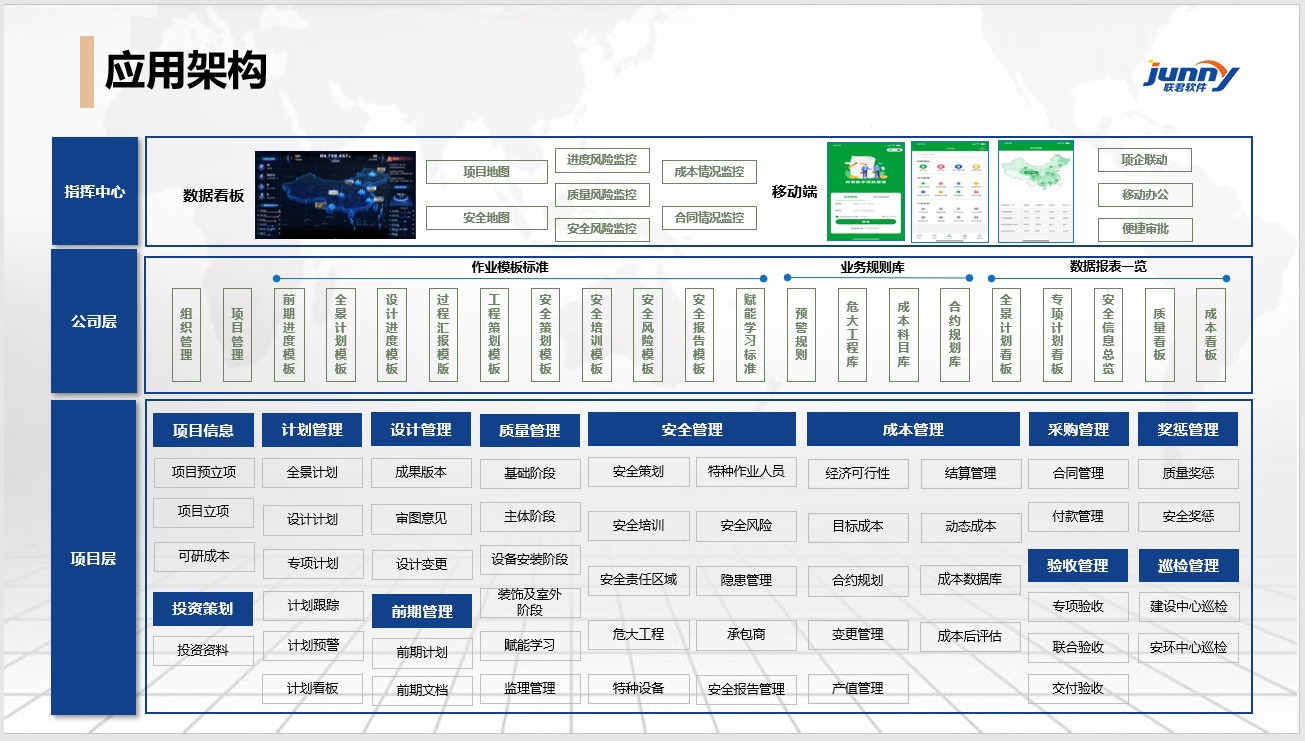Click the 成本管理 module header
This screenshot has height=741, width=1305.
click(912, 430)
